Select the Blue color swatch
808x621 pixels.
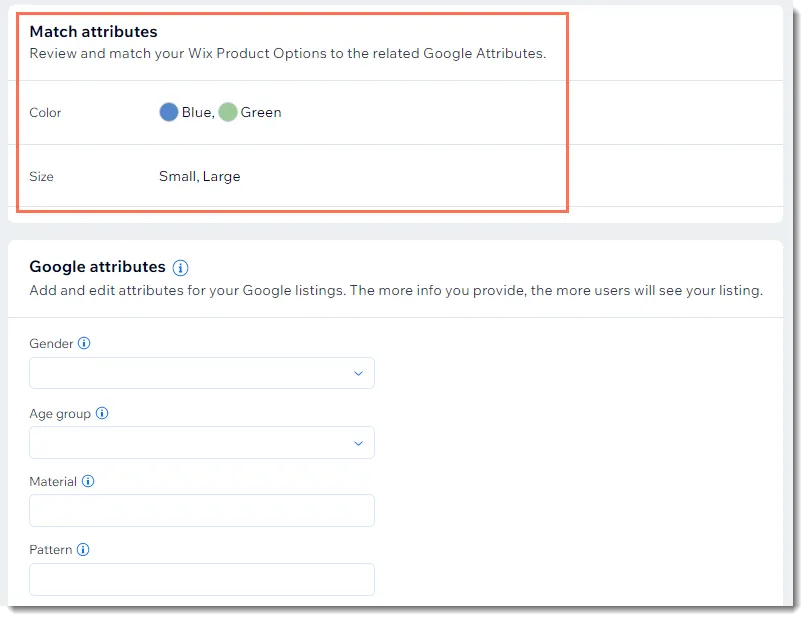(x=169, y=112)
